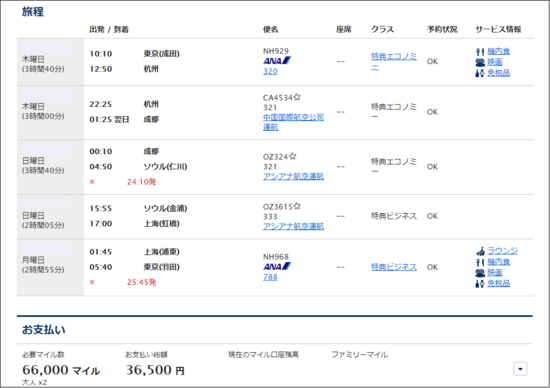Click the in-flight meal icon for NH929

tap(480, 52)
